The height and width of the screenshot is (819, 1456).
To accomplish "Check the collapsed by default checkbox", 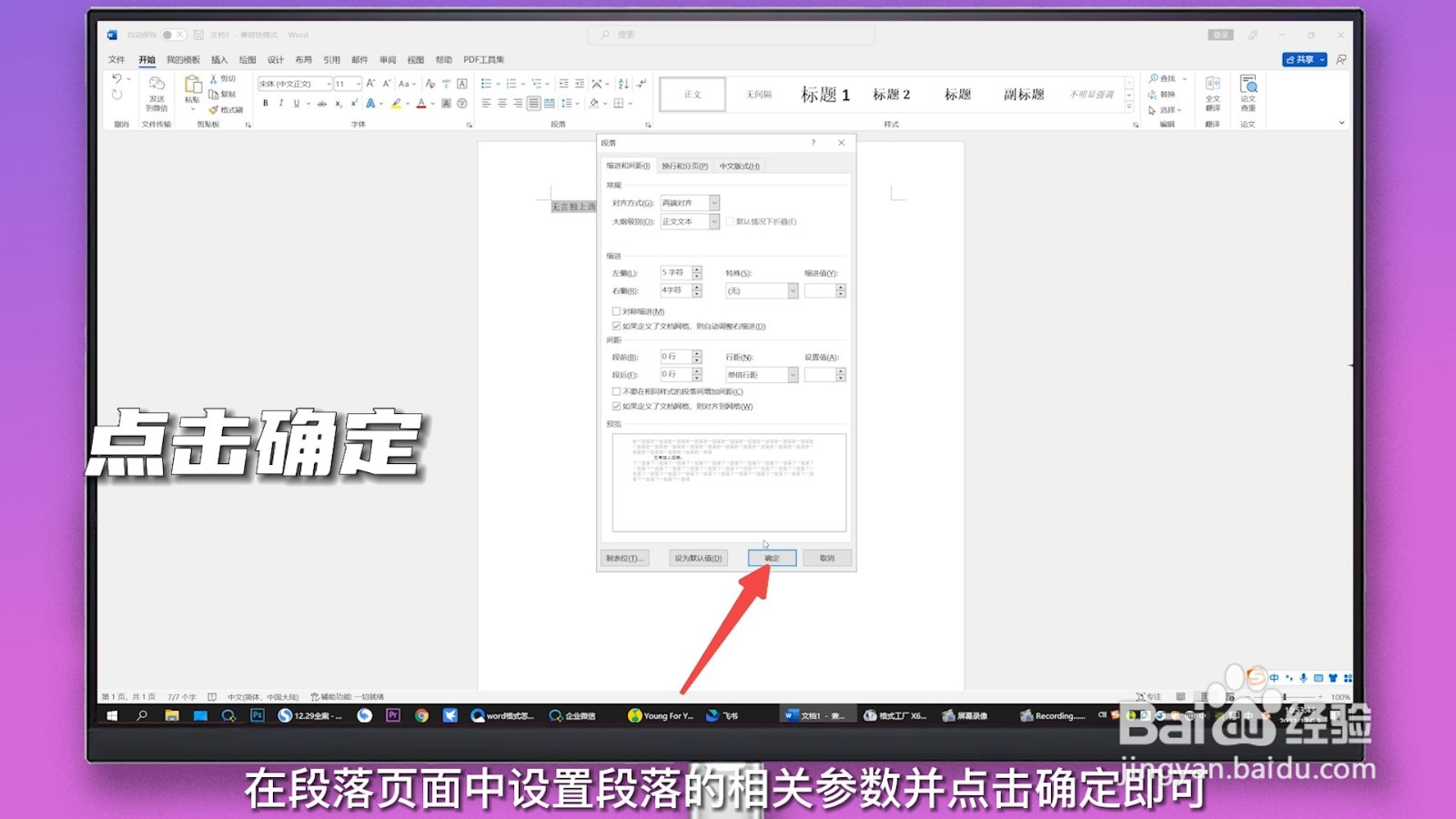I will pos(730,221).
